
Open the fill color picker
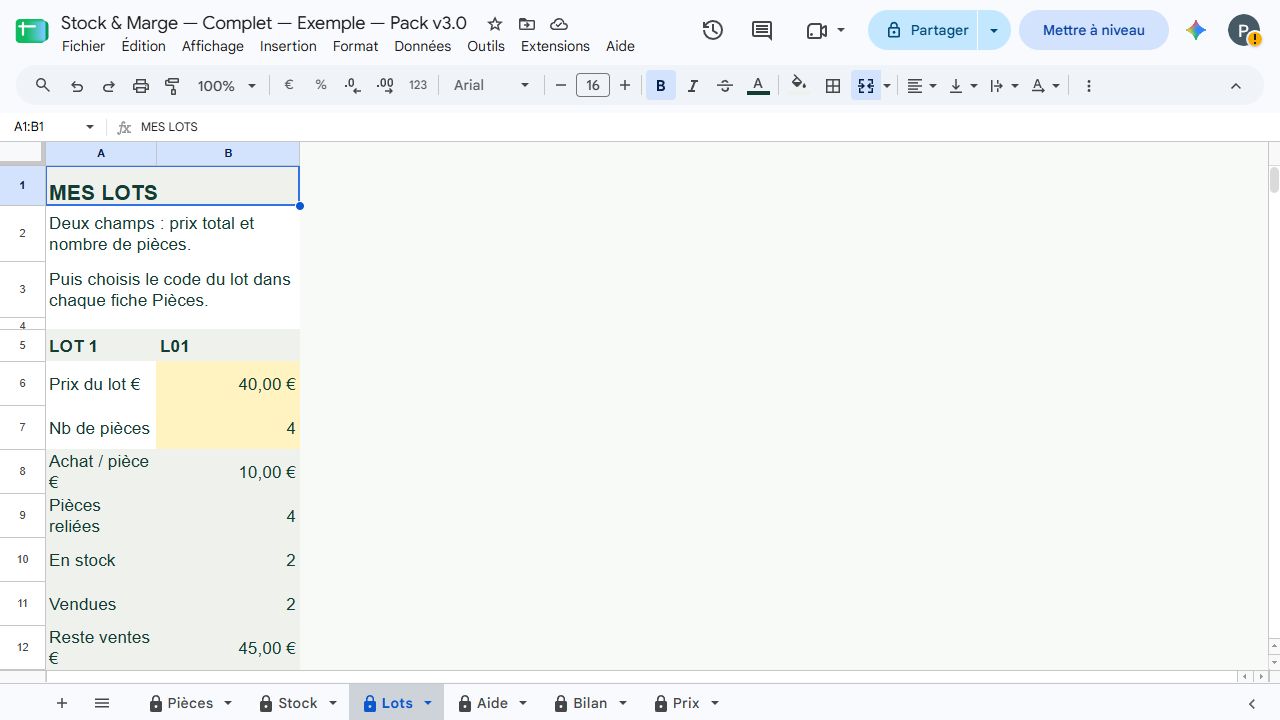798,86
